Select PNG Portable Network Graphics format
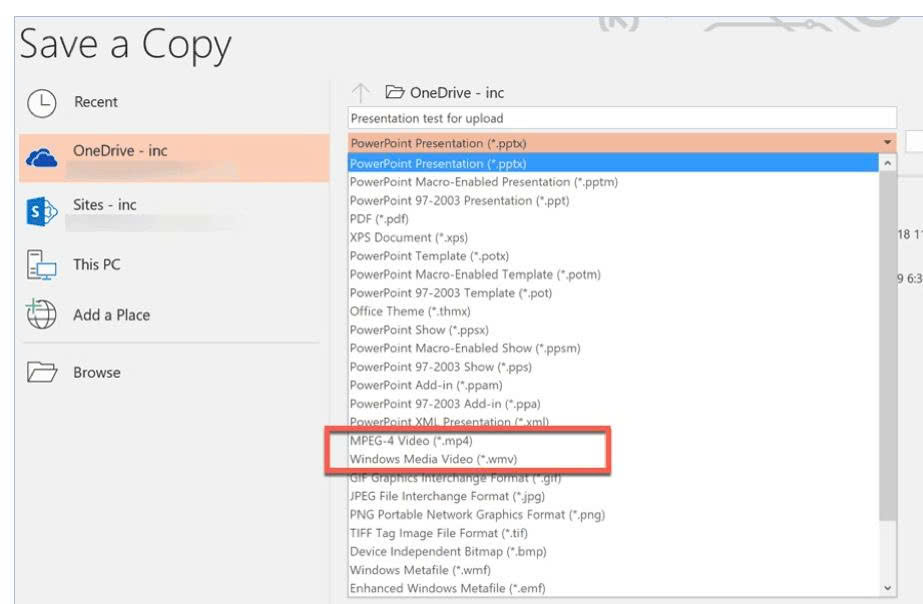 [477, 515]
